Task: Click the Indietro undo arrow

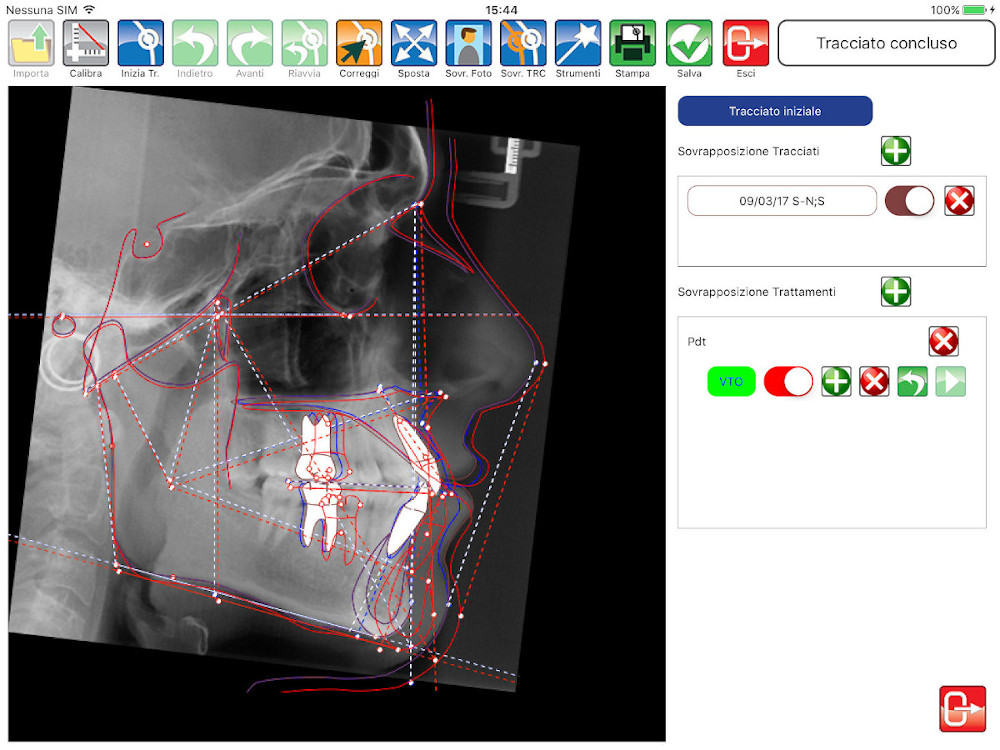Action: pos(195,43)
